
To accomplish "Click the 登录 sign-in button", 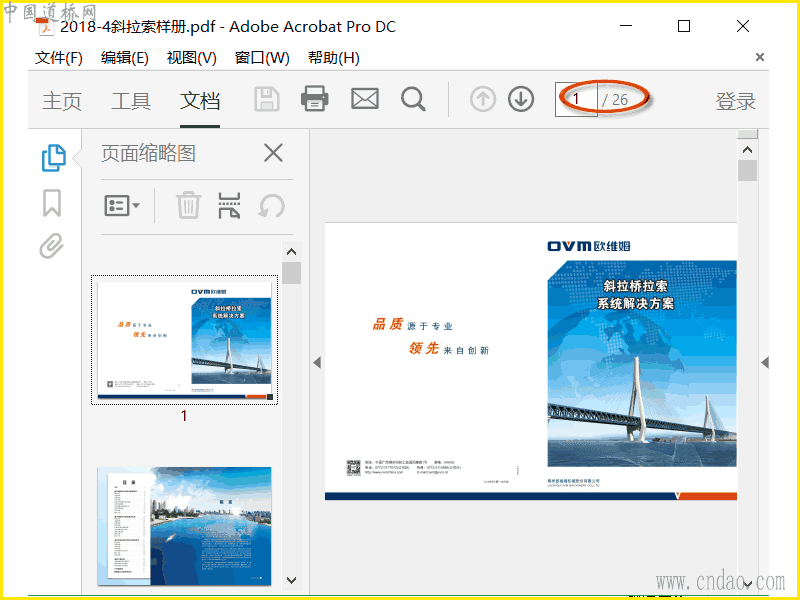I will 735,101.
